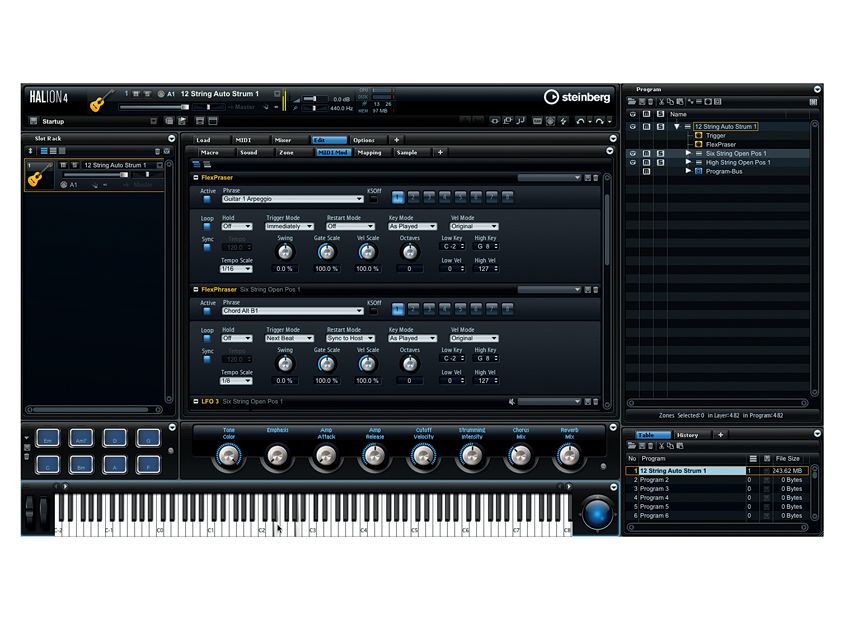This screenshot has width=850, height=638.
Task: Toggle Active checkbox of Six String FlexPhraser
Action: [x=207, y=311]
